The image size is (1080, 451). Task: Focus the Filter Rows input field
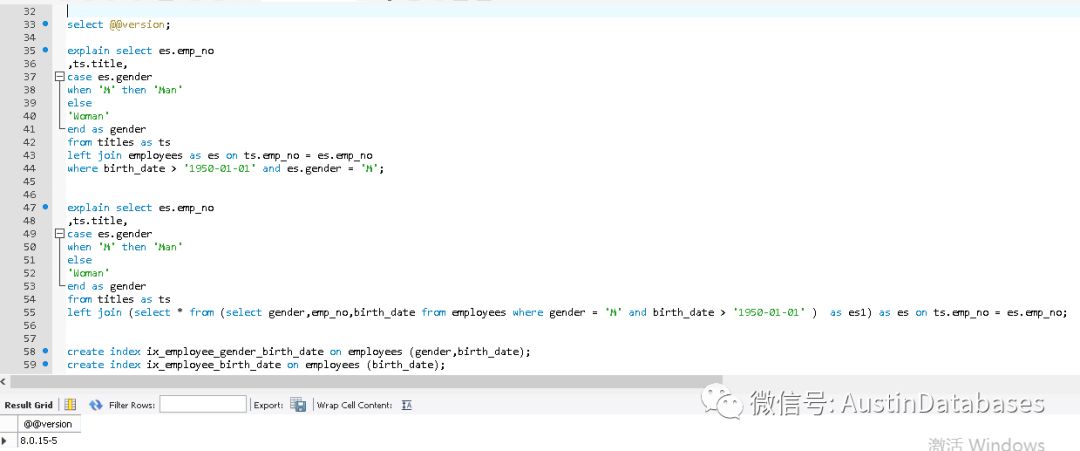pyautogui.click(x=202, y=405)
